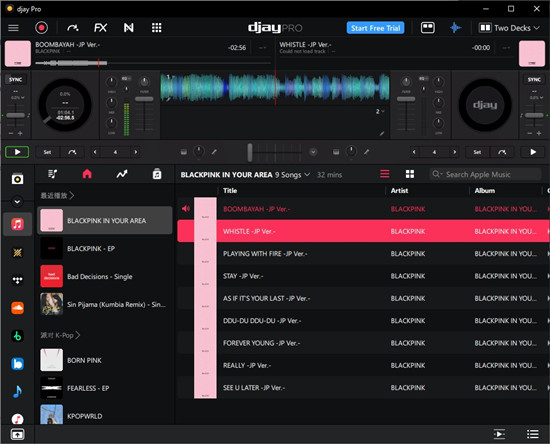Jump to cue on left deck
Viewport: 550px width, 444px height.
pos(72,152)
